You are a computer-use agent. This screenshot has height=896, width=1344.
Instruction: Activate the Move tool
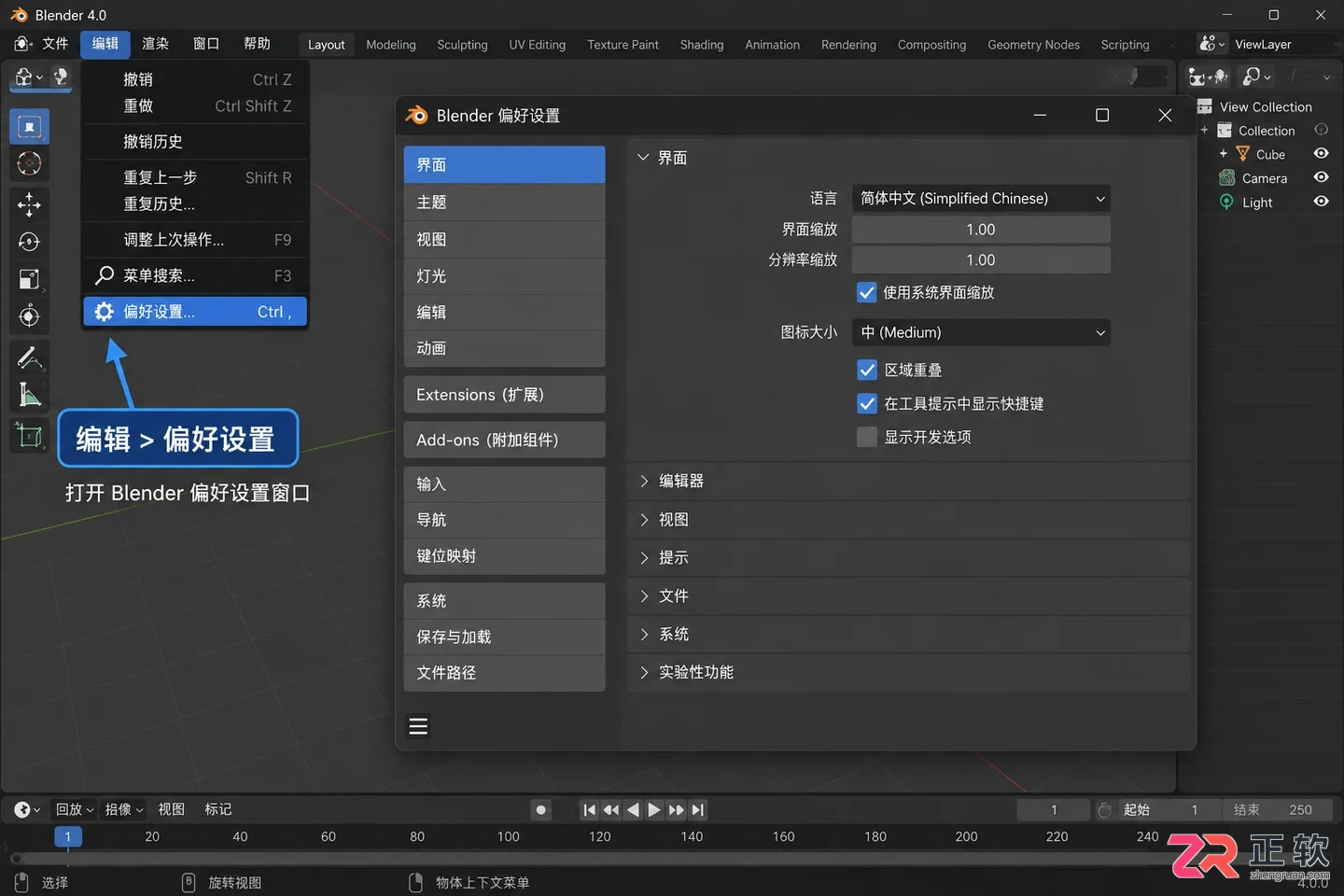(x=30, y=204)
